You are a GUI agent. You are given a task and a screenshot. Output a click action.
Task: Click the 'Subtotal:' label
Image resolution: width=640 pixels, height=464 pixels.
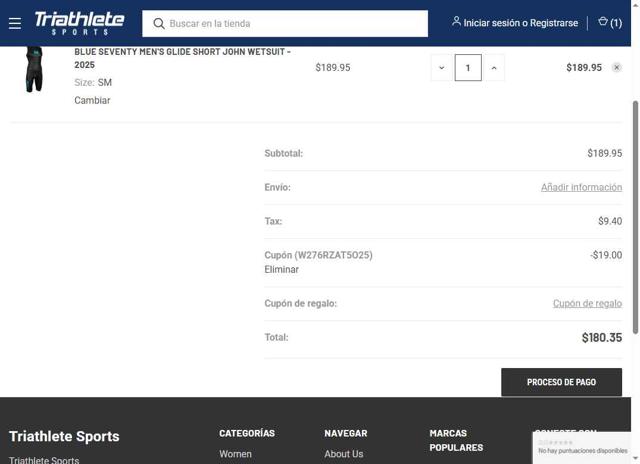coord(284,153)
